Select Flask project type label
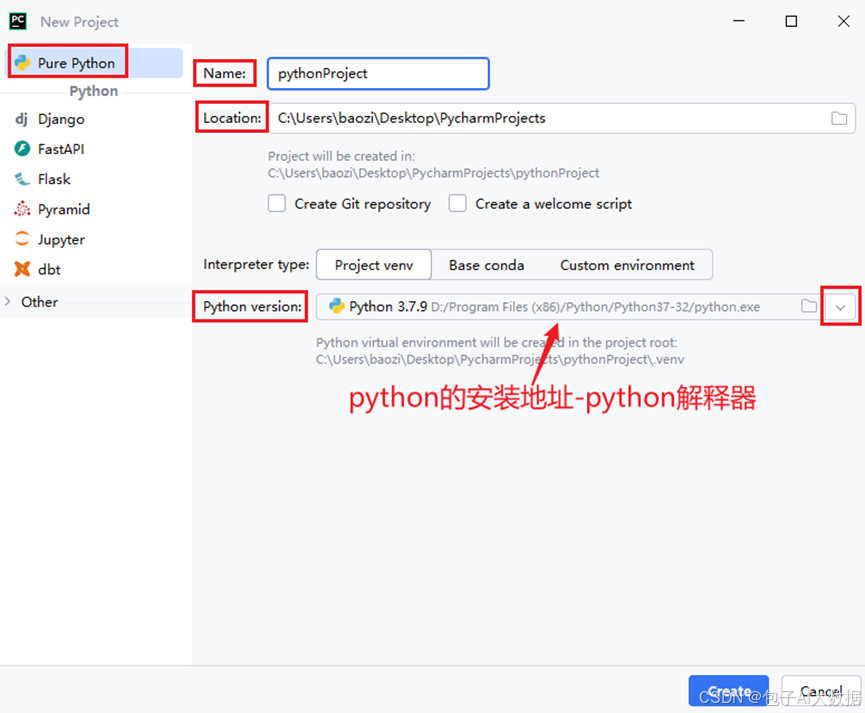Viewport: 865px width, 713px height. pyautogui.click(x=54, y=179)
